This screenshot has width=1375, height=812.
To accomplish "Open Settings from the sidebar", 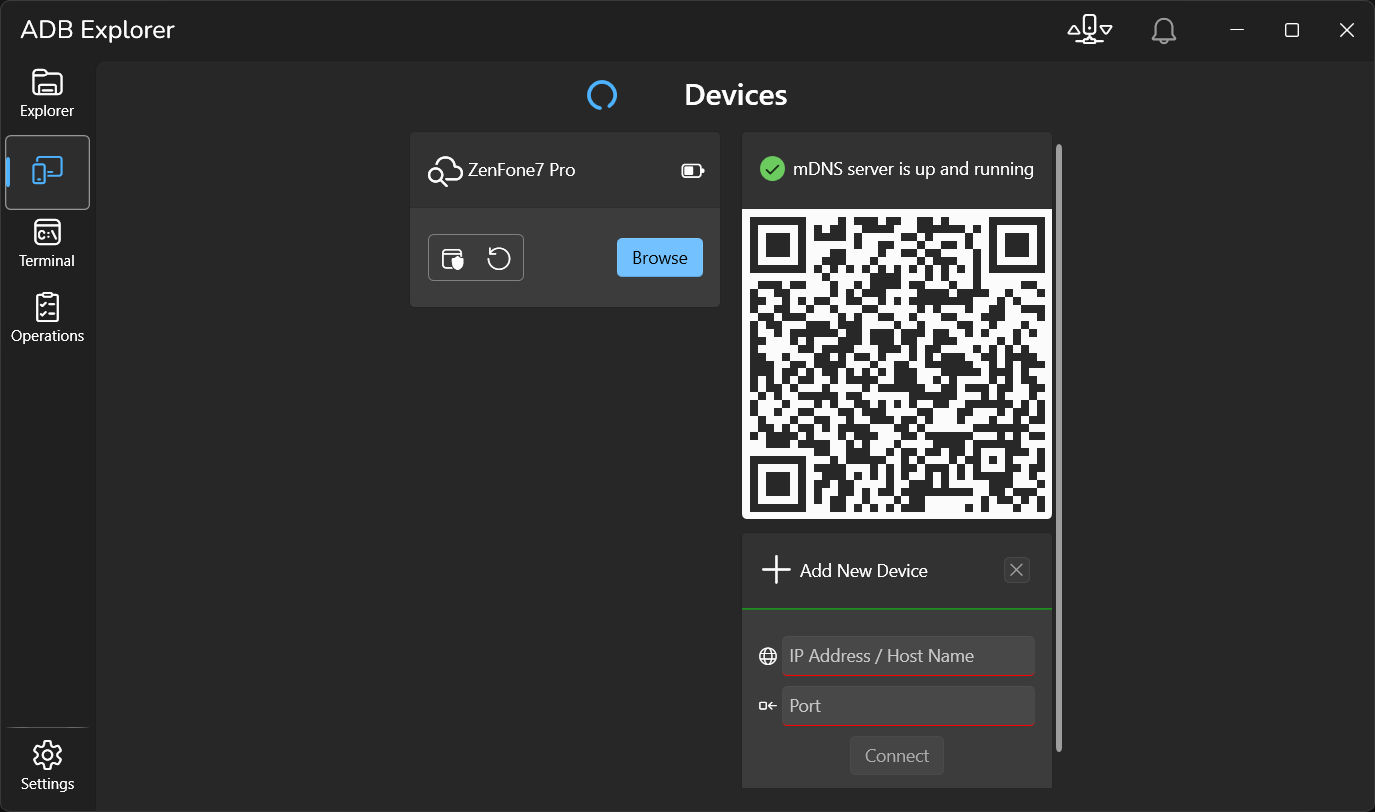I will (x=47, y=766).
